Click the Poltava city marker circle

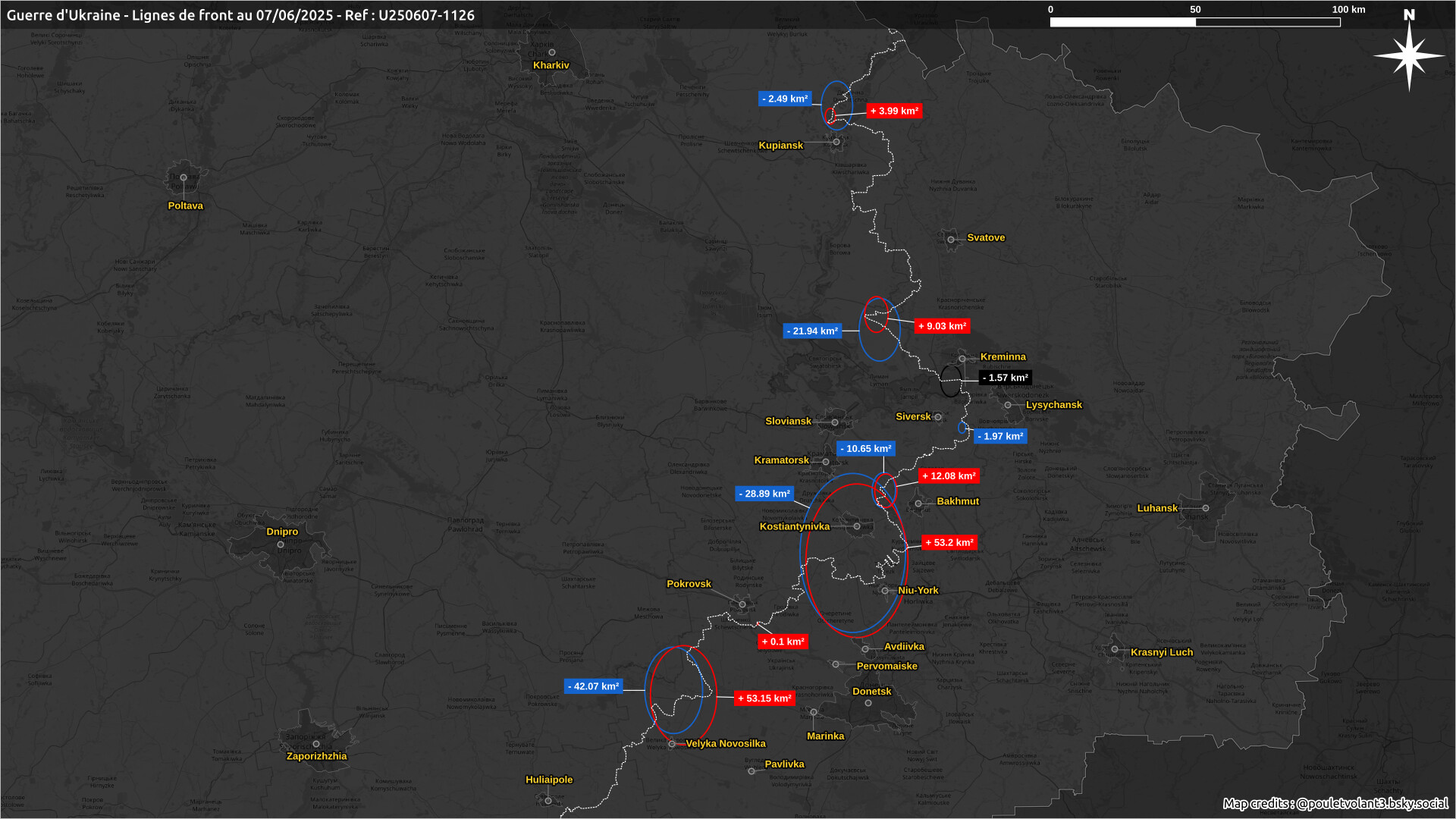pos(184,177)
